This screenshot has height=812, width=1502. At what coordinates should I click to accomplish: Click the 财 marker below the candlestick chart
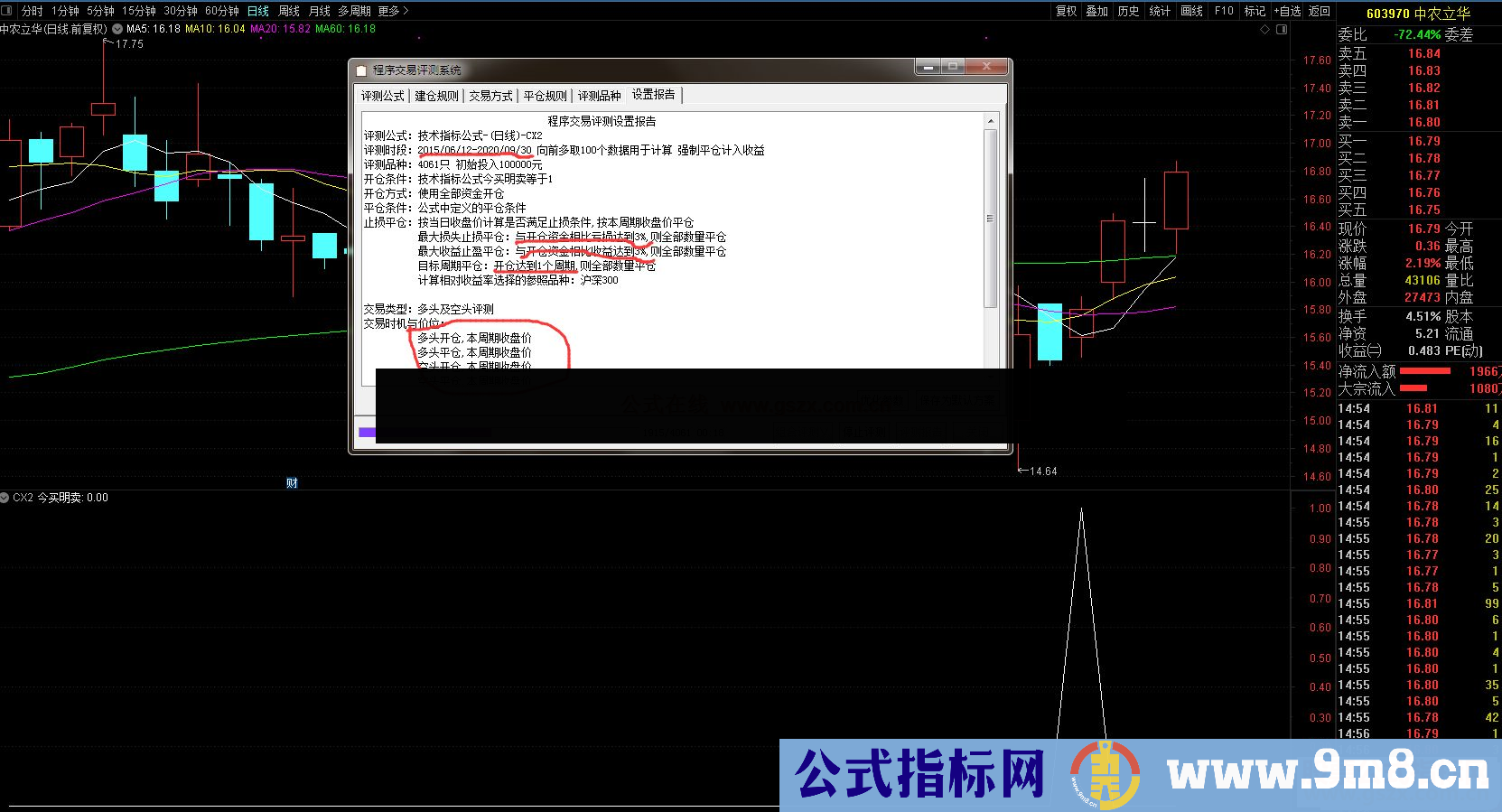pos(292,483)
